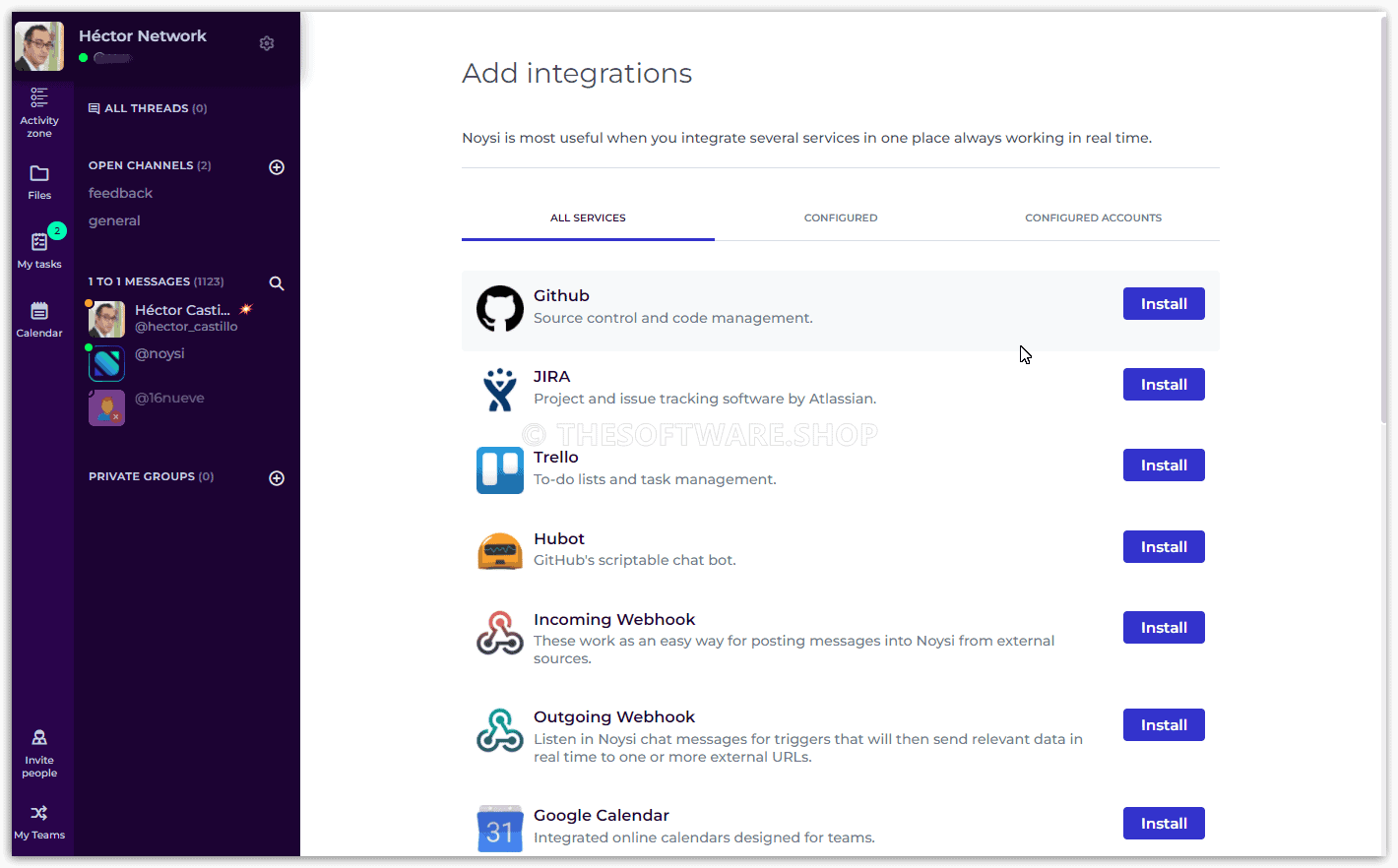Open the @noysi bot avatar
Viewport: 1398px width, 868px height.
pyautogui.click(x=106, y=363)
